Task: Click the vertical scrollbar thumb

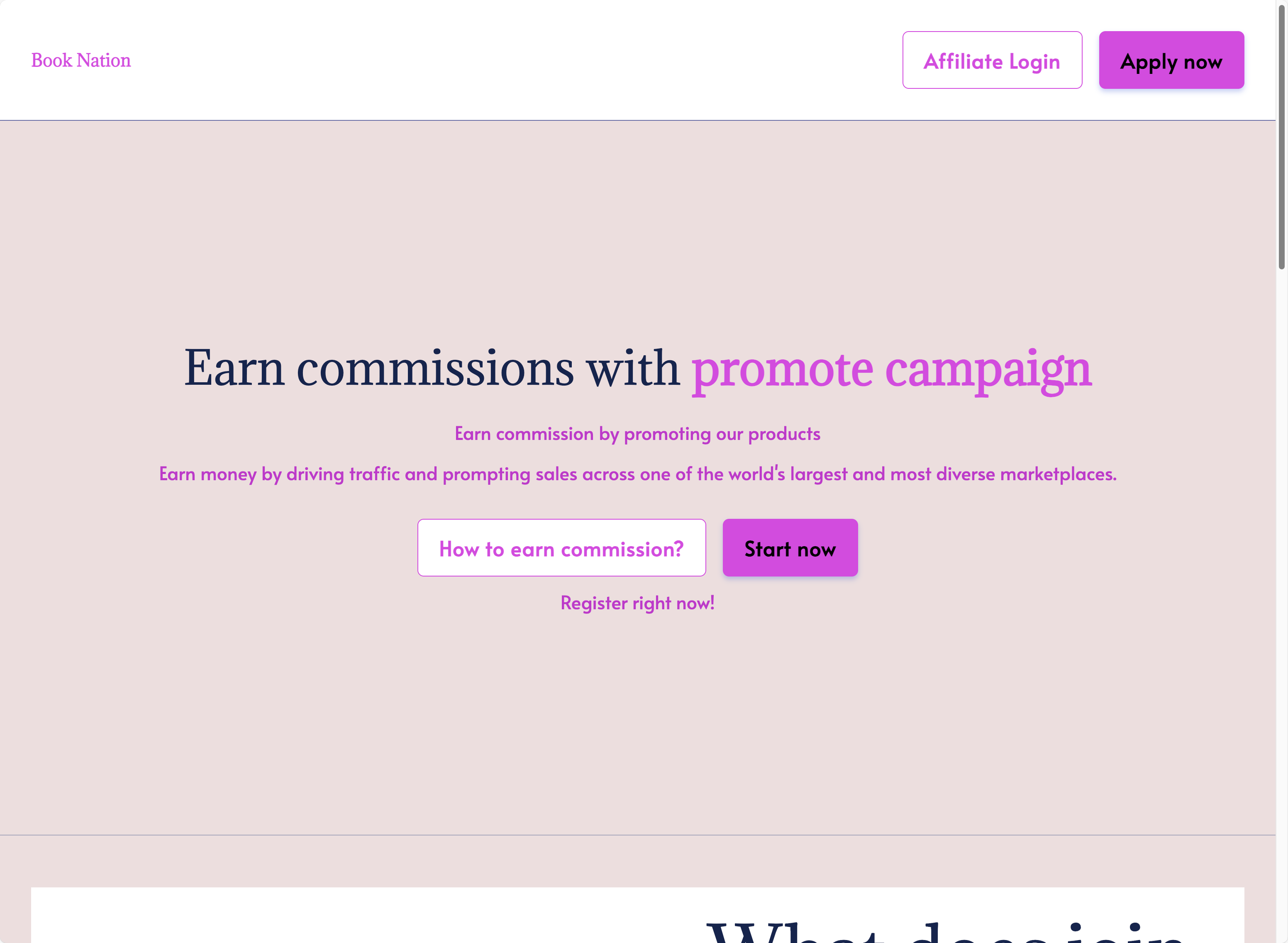Action: [1282, 137]
